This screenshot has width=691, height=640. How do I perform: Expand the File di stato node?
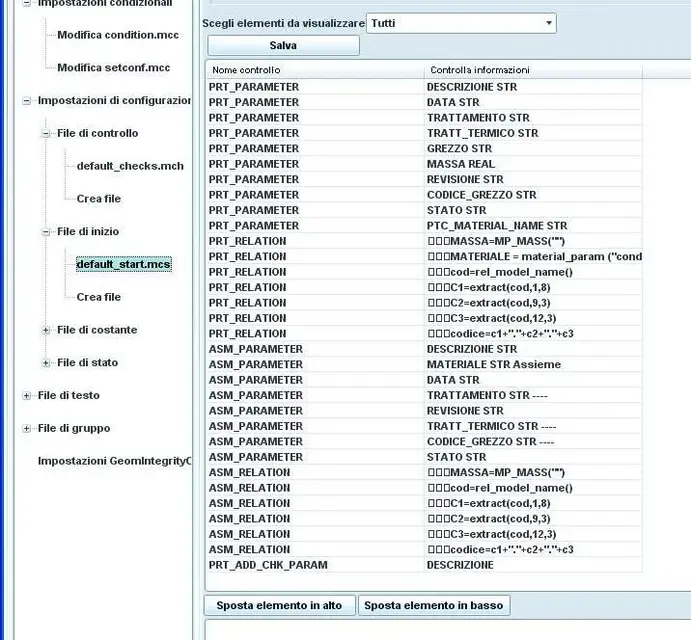[x=46, y=363]
